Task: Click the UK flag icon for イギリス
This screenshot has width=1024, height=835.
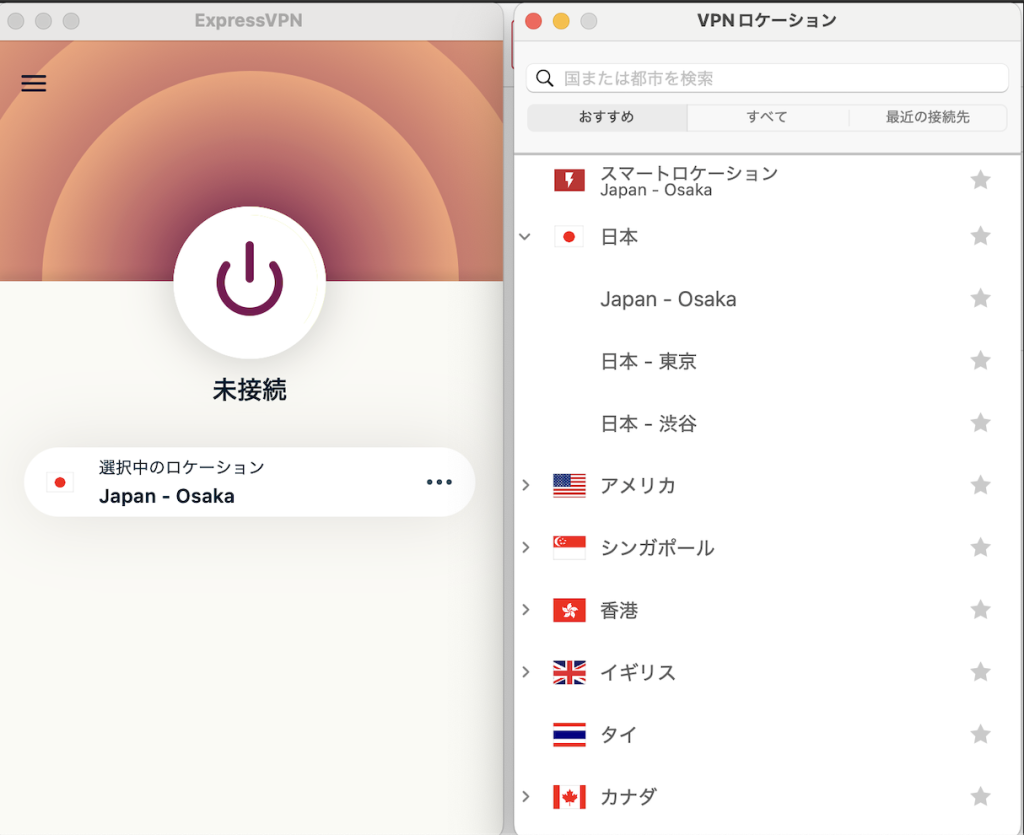Action: 569,672
